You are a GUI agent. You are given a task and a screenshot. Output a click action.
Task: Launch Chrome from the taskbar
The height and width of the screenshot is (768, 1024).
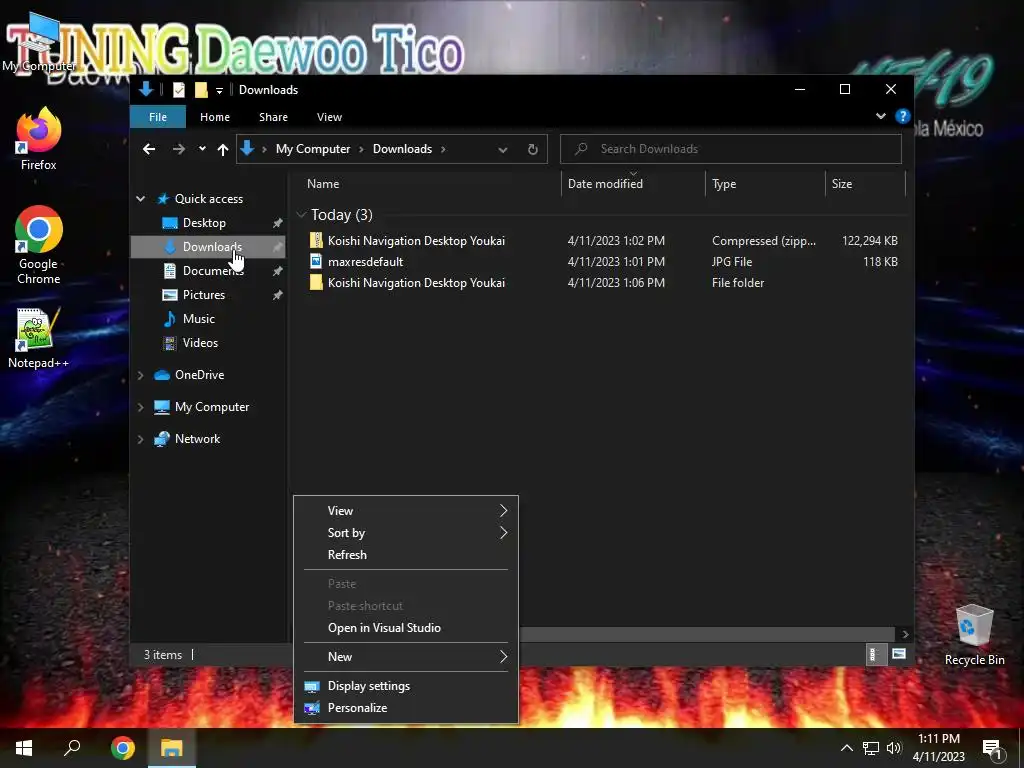click(123, 748)
